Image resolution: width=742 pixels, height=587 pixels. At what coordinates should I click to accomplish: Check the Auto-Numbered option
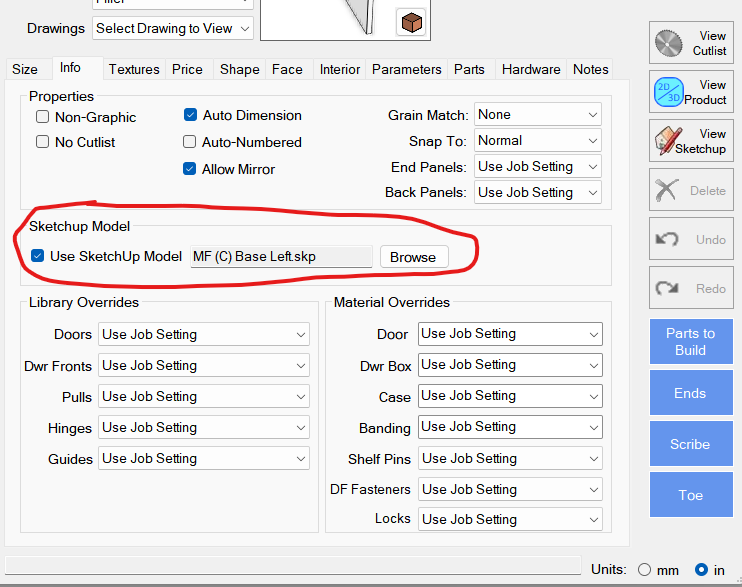[x=189, y=142]
